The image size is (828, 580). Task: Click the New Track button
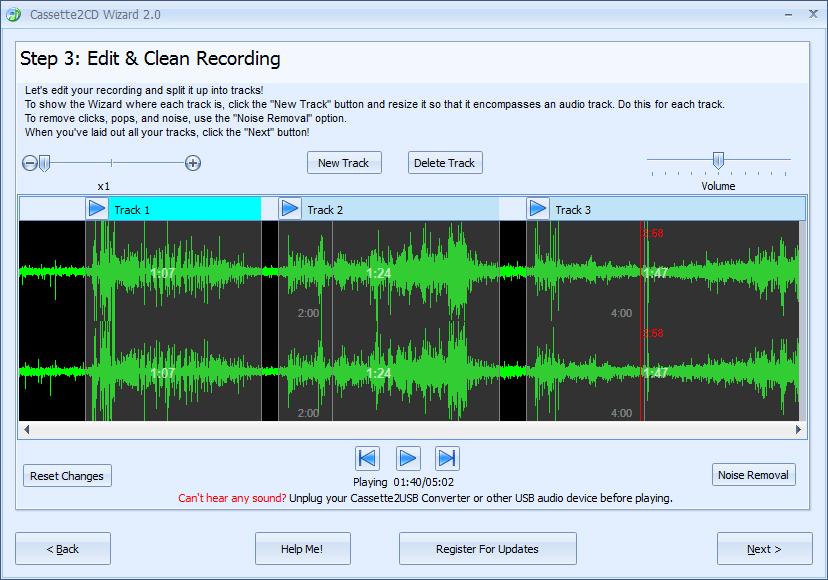(x=343, y=163)
